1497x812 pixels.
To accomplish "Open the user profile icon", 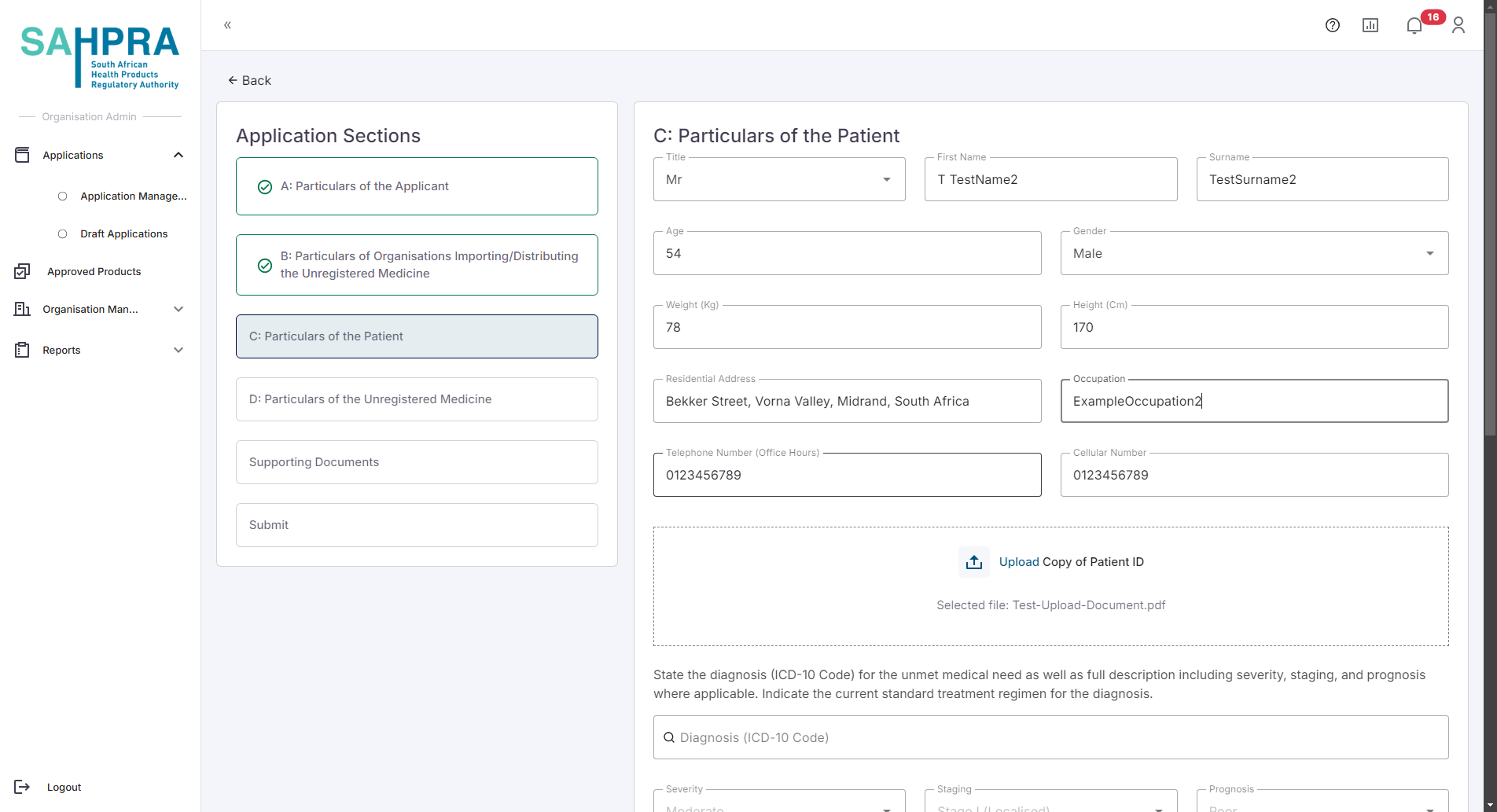I will coord(1458,25).
